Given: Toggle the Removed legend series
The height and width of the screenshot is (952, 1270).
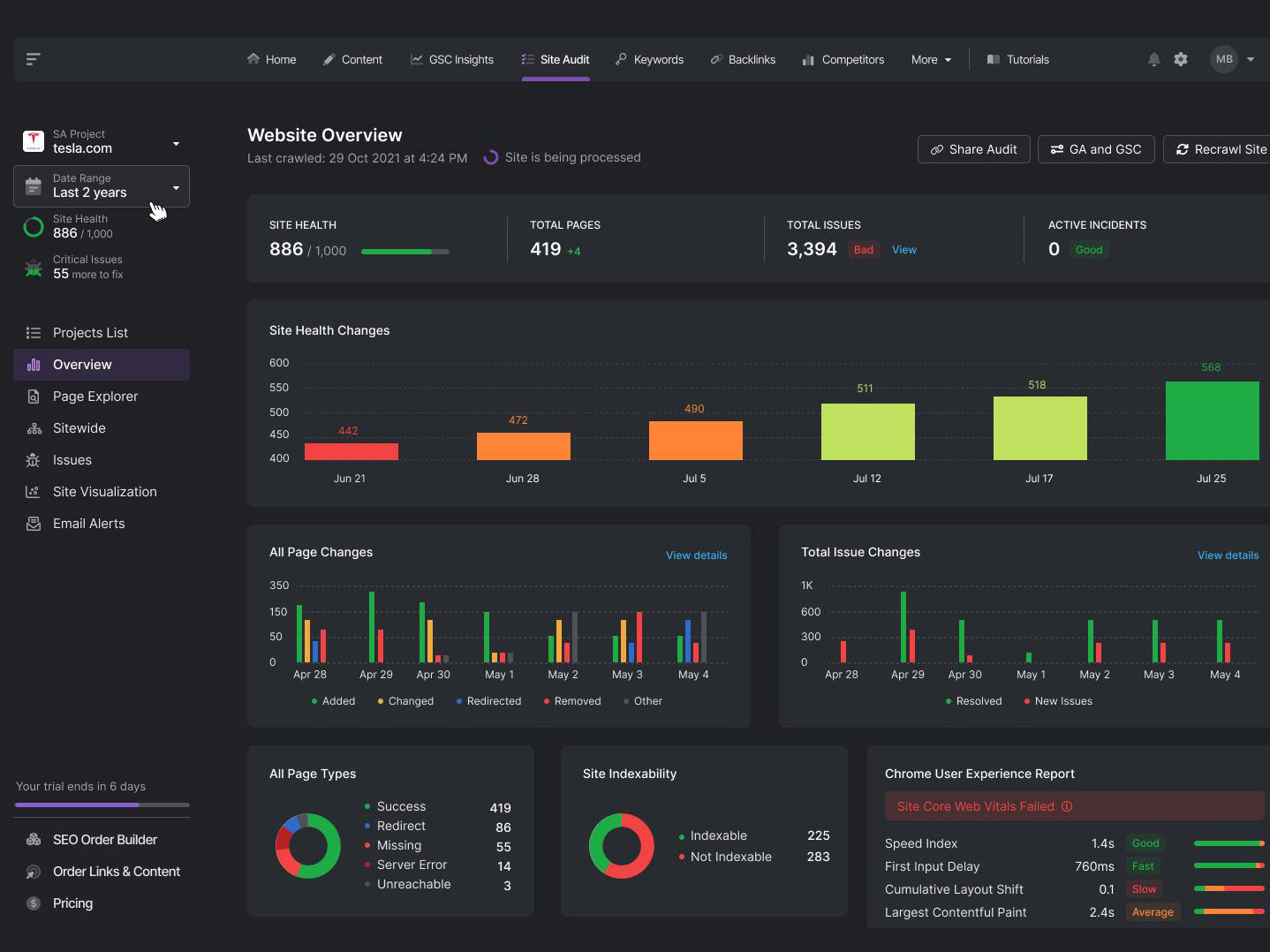Looking at the screenshot, I should click(x=571, y=701).
